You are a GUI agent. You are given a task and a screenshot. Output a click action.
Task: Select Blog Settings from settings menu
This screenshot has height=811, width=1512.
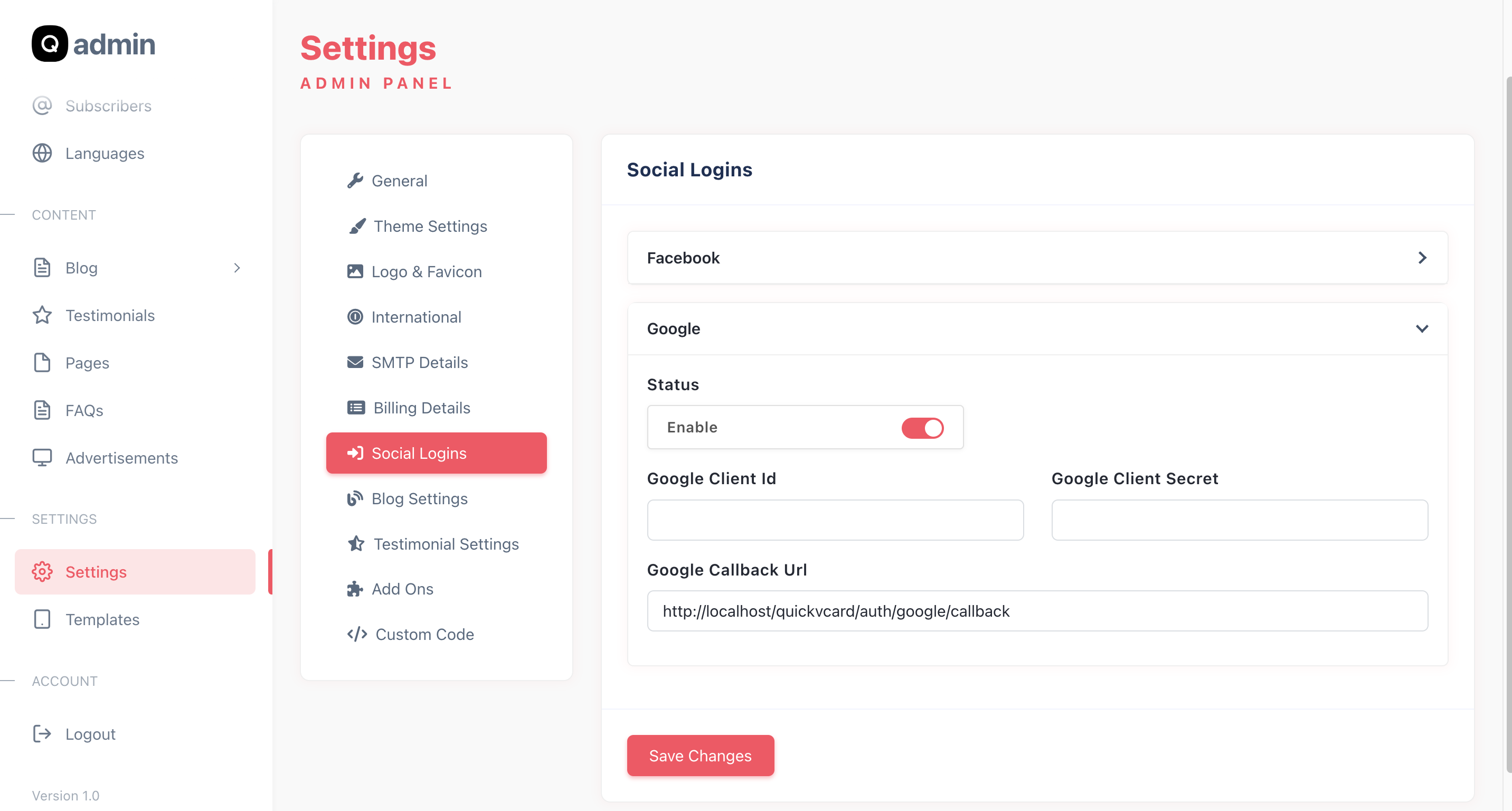coord(419,498)
